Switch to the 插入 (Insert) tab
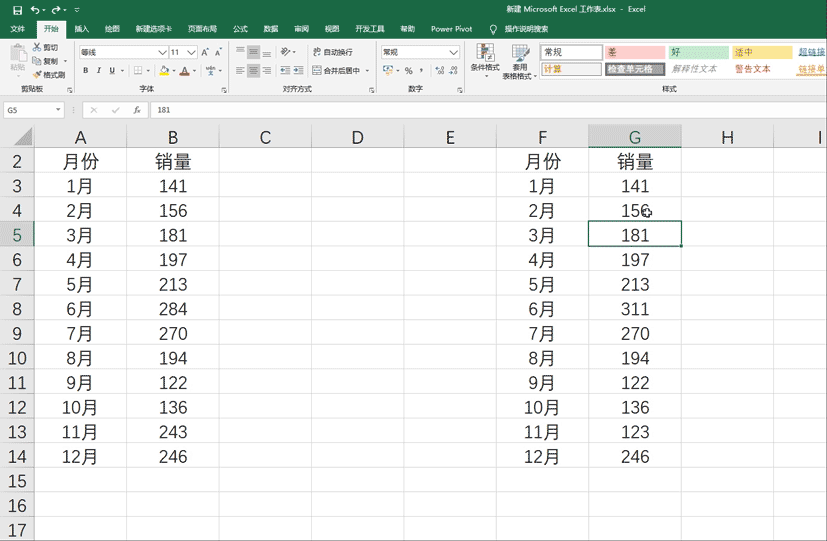This screenshot has height=541, width=827. (x=82, y=29)
